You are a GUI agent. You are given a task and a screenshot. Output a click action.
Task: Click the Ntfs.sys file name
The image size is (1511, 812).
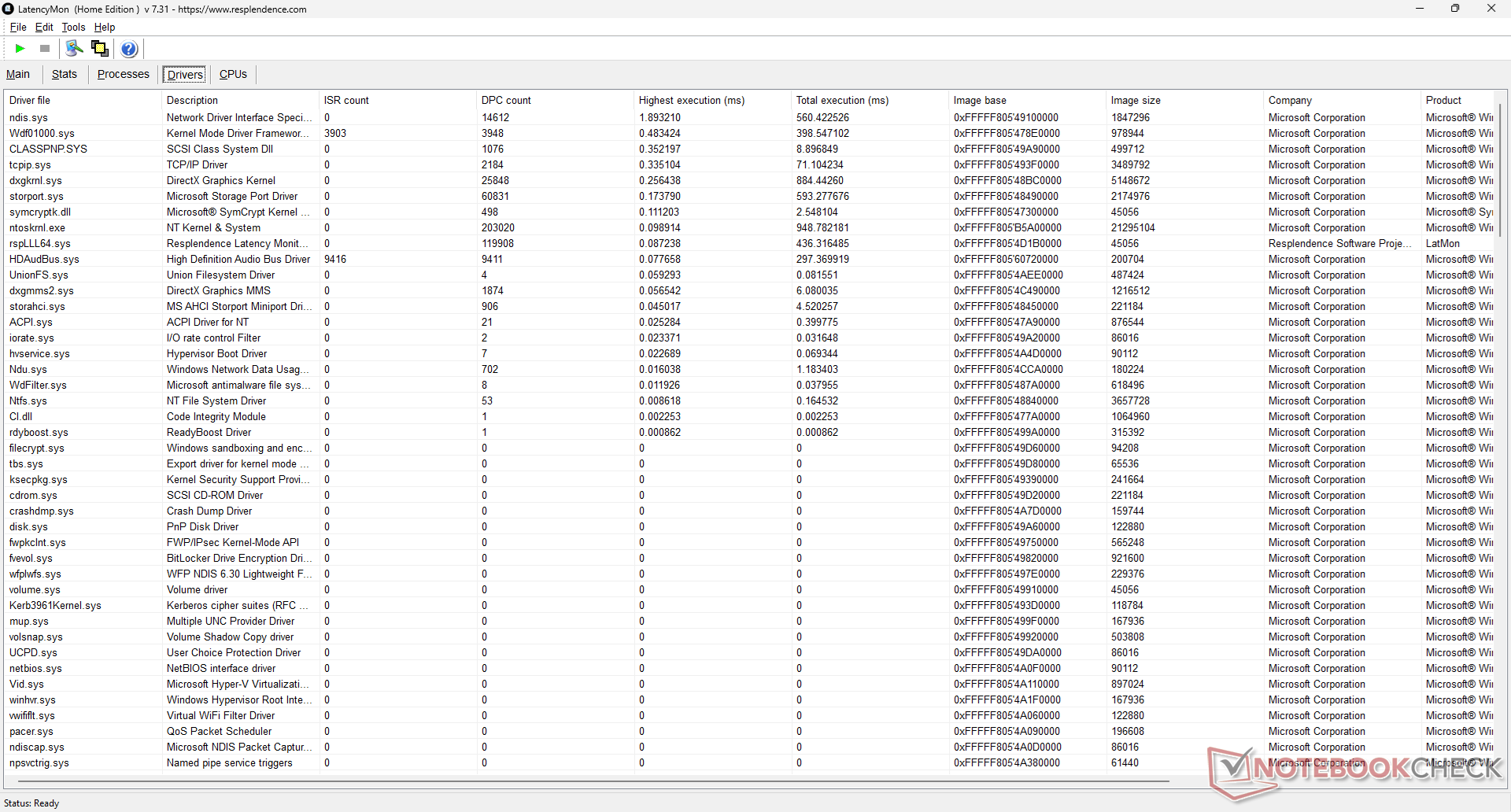click(x=28, y=400)
